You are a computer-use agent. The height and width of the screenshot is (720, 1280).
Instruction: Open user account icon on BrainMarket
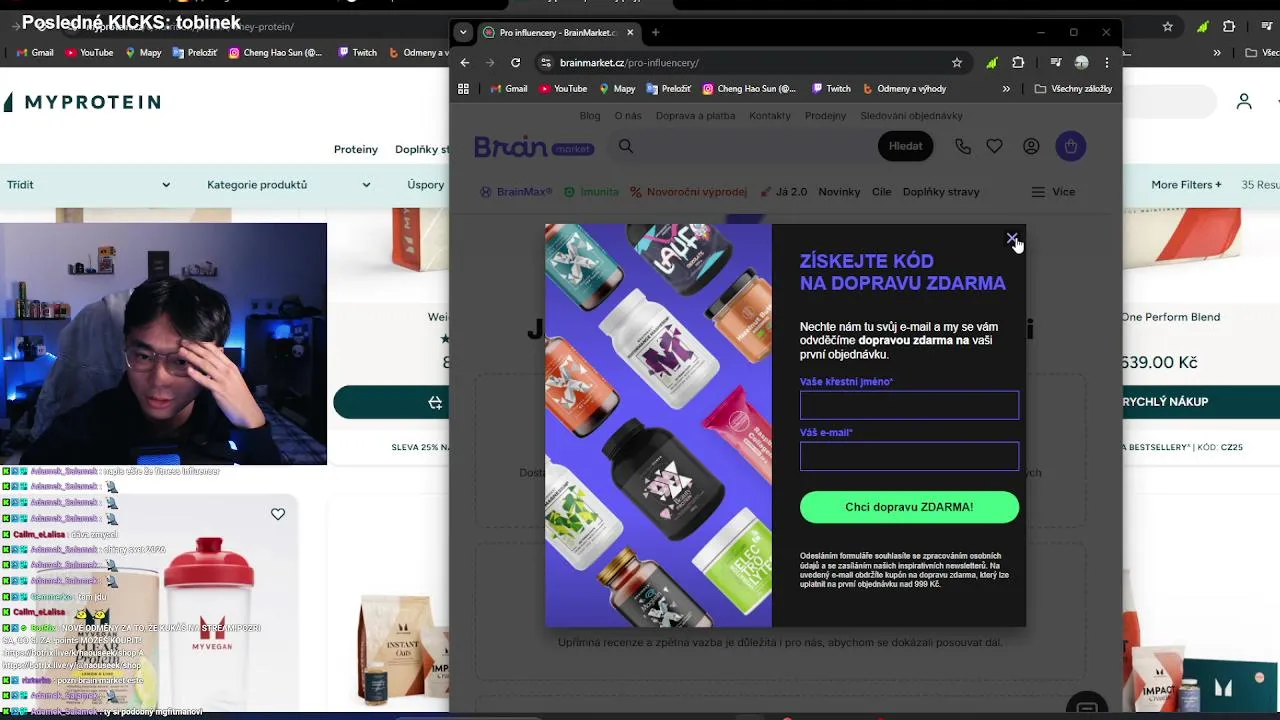tap(1031, 146)
